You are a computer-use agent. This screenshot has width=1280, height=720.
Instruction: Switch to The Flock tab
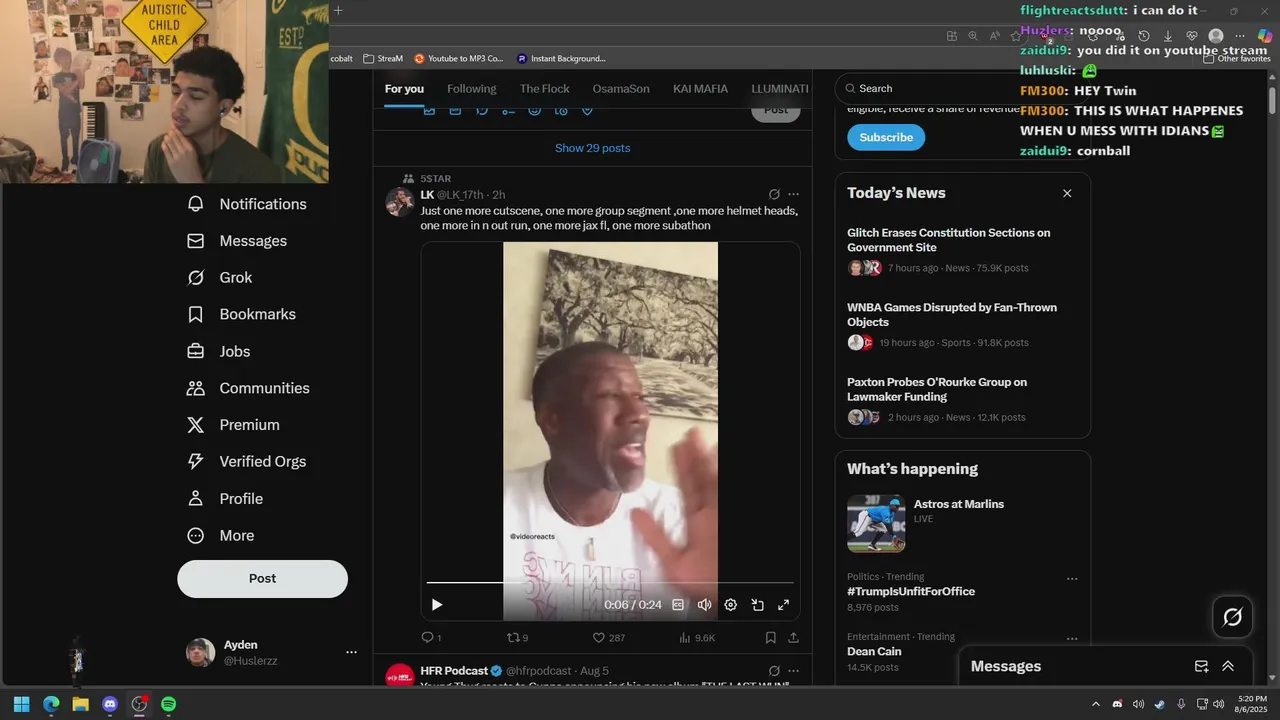click(x=544, y=89)
